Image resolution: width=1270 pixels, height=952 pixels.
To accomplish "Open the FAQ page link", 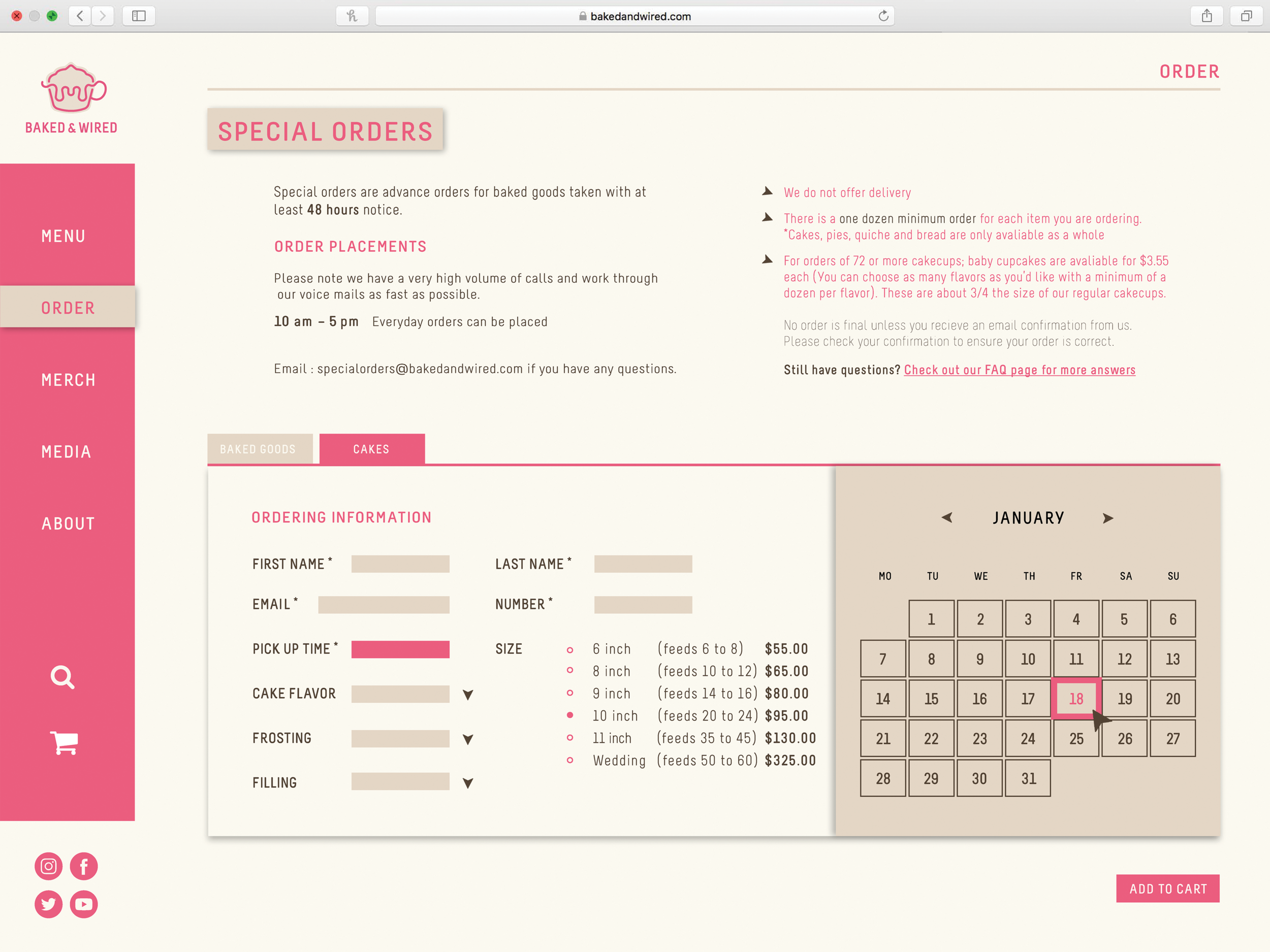I will point(1020,370).
